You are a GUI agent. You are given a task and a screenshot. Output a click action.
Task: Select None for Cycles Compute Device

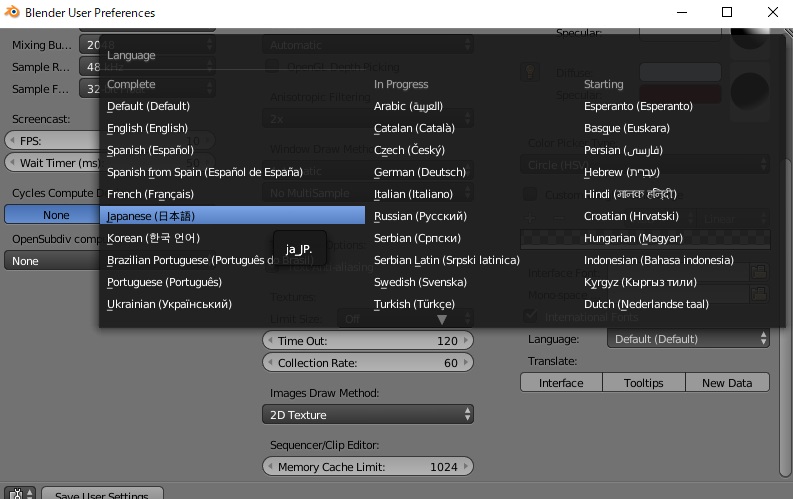pos(53,215)
